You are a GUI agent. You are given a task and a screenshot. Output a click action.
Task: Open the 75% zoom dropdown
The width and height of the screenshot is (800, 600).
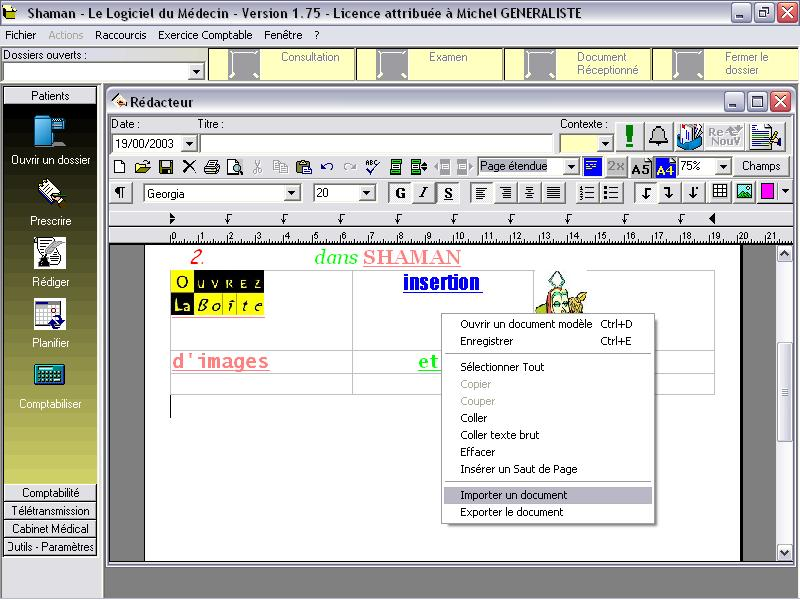(723, 166)
